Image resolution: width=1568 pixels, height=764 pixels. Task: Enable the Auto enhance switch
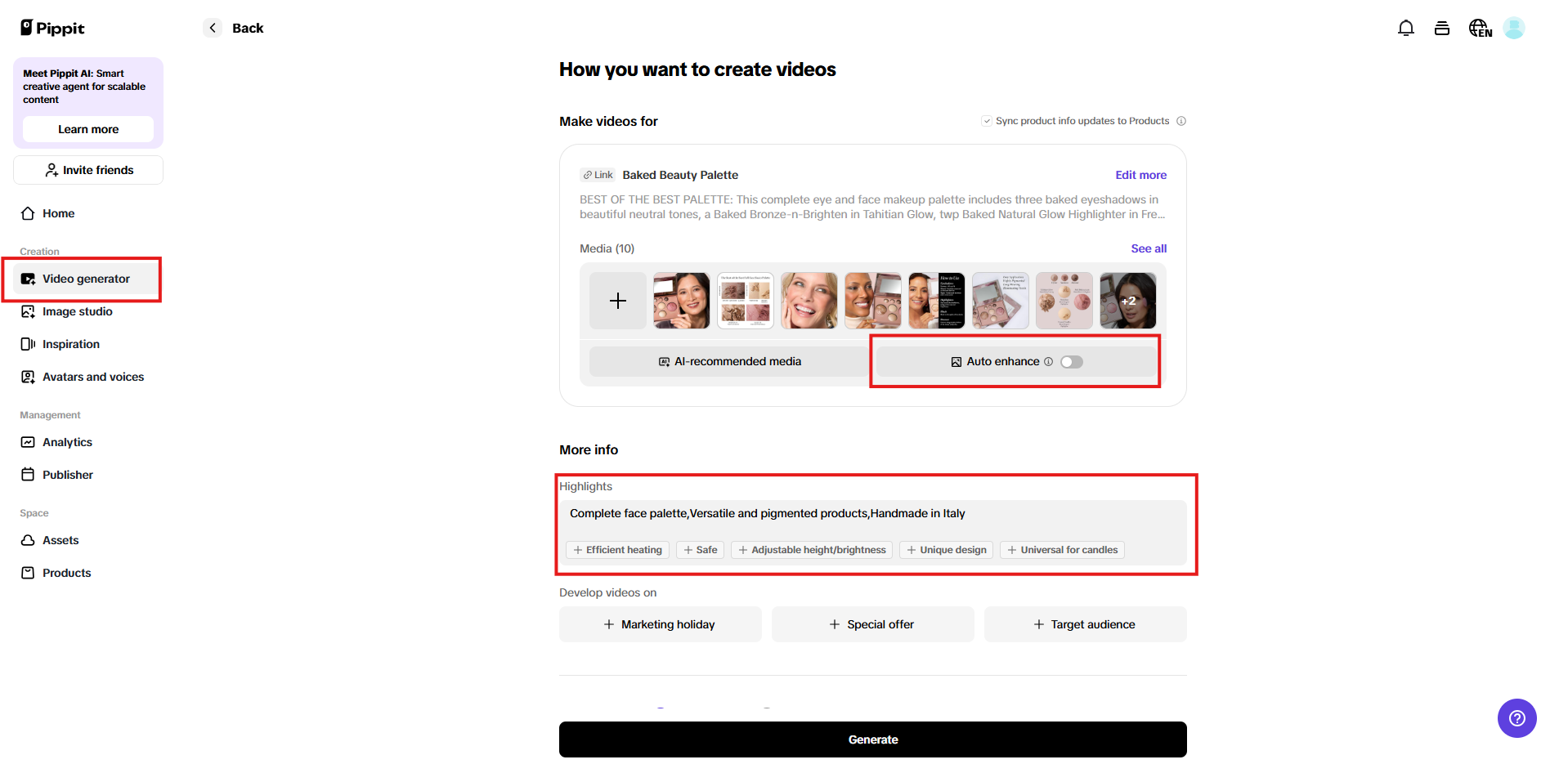click(1072, 361)
